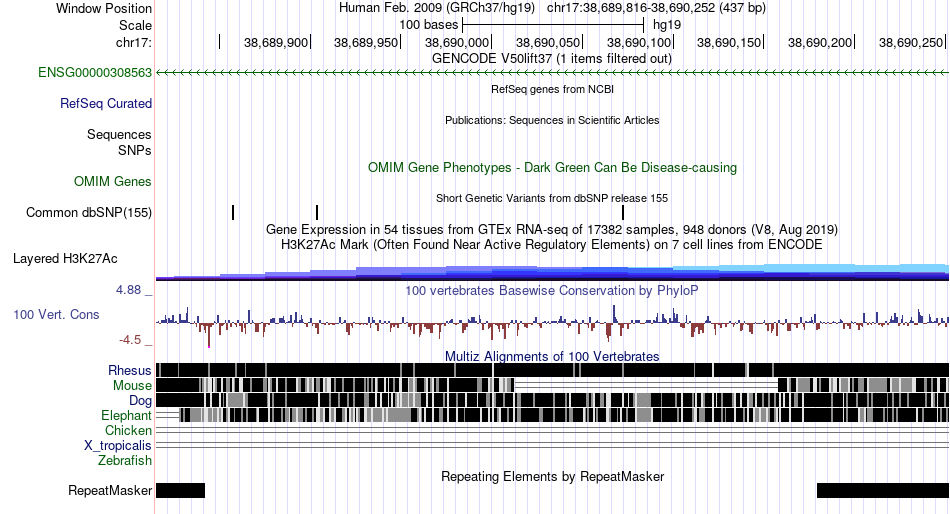The height and width of the screenshot is (514, 950).
Task: Click the chr17: base position label
Action: (x=133, y=42)
